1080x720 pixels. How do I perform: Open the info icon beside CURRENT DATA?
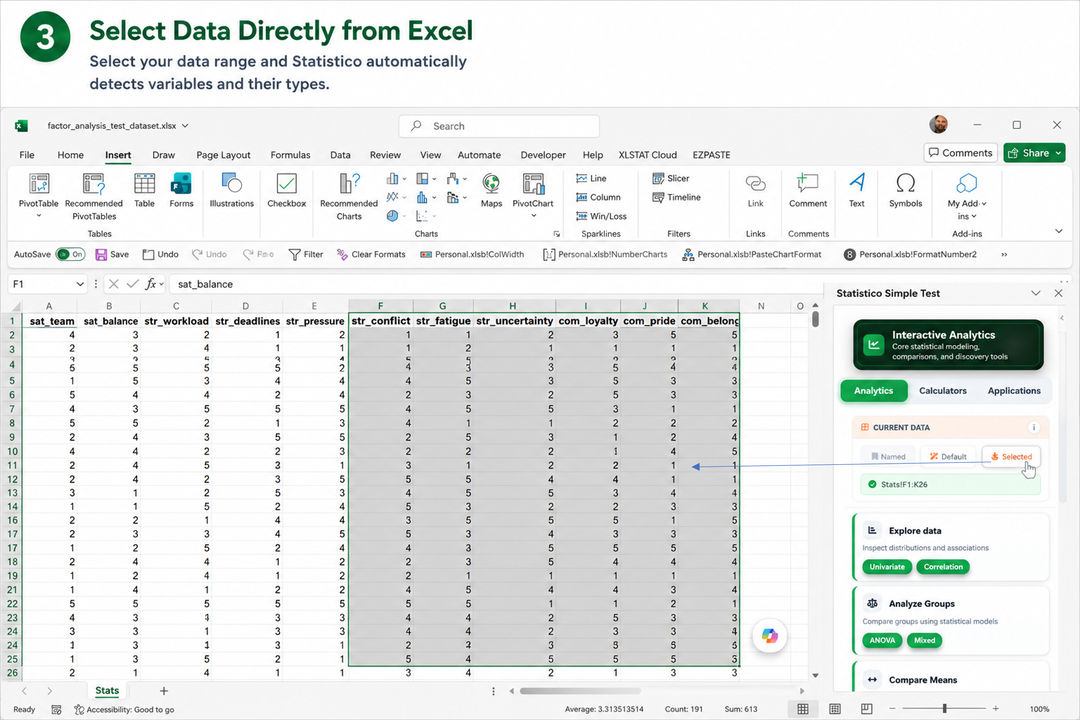pyautogui.click(x=1033, y=427)
